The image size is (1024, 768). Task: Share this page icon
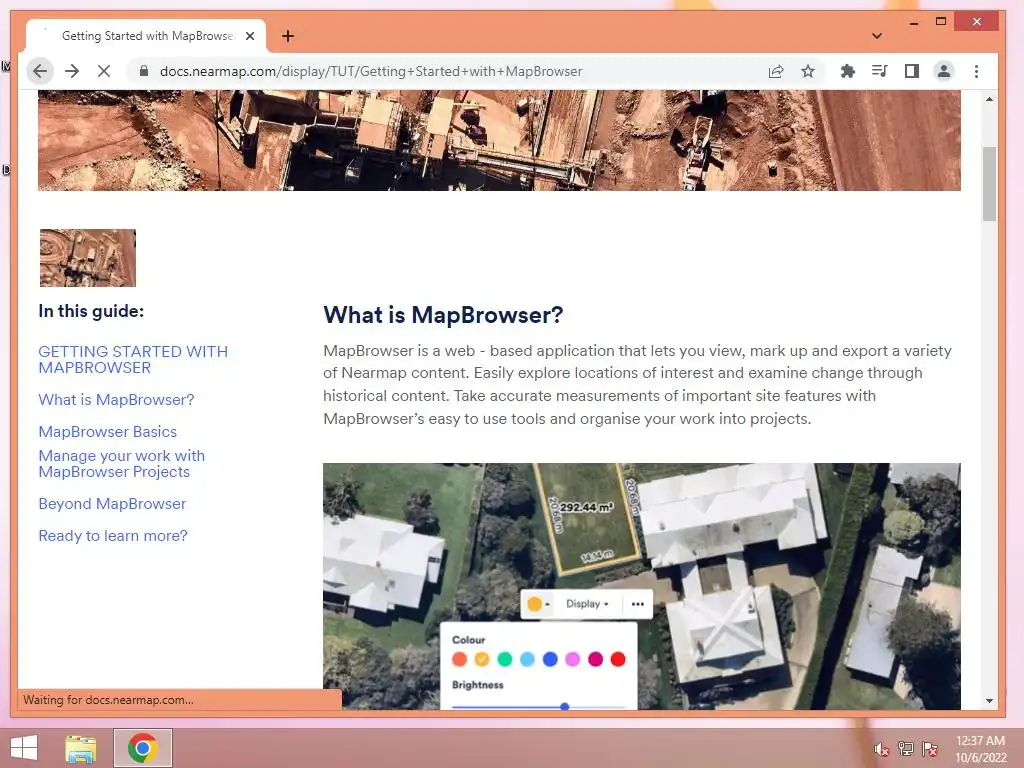(x=776, y=71)
